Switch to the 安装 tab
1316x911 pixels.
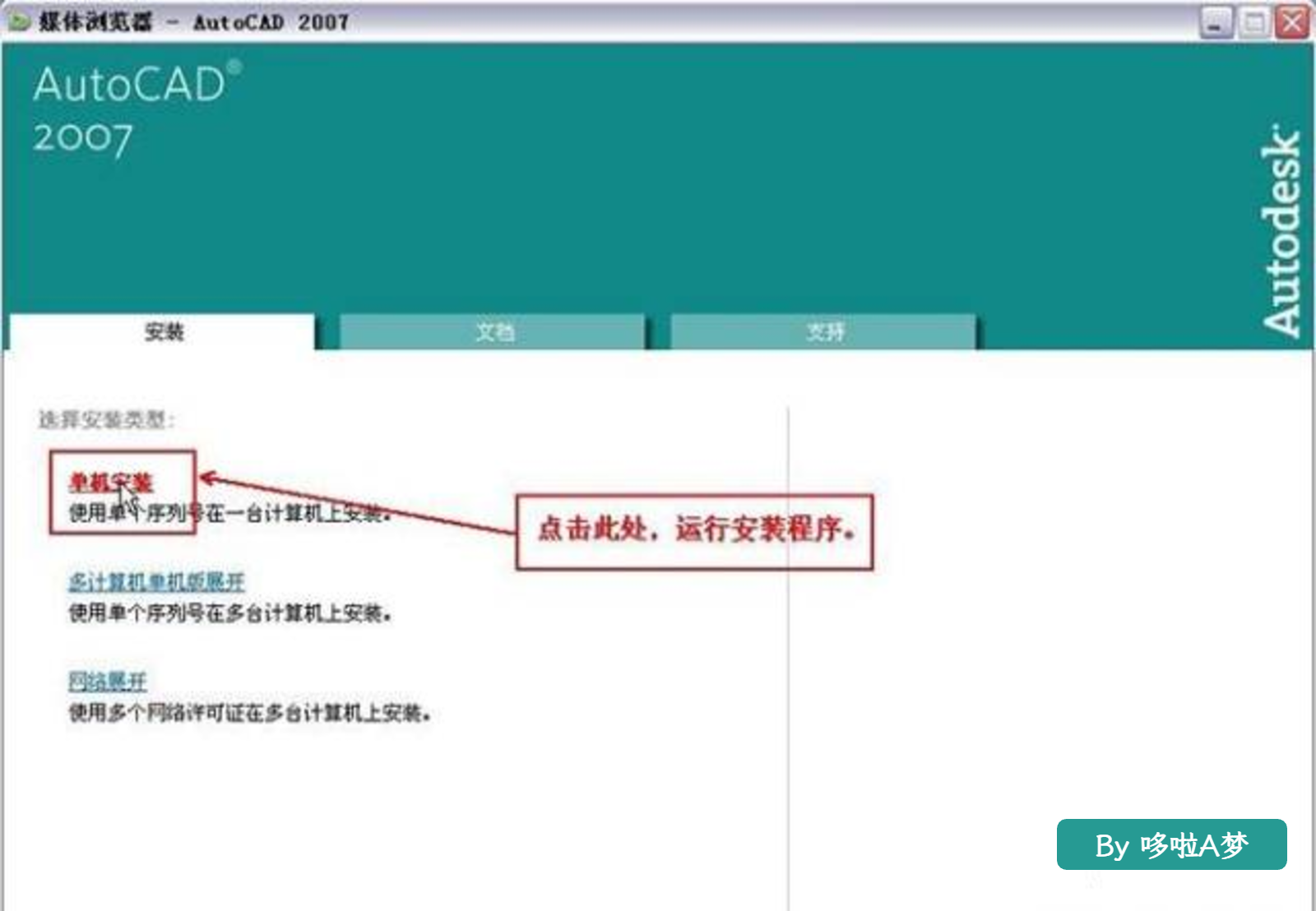pos(162,332)
